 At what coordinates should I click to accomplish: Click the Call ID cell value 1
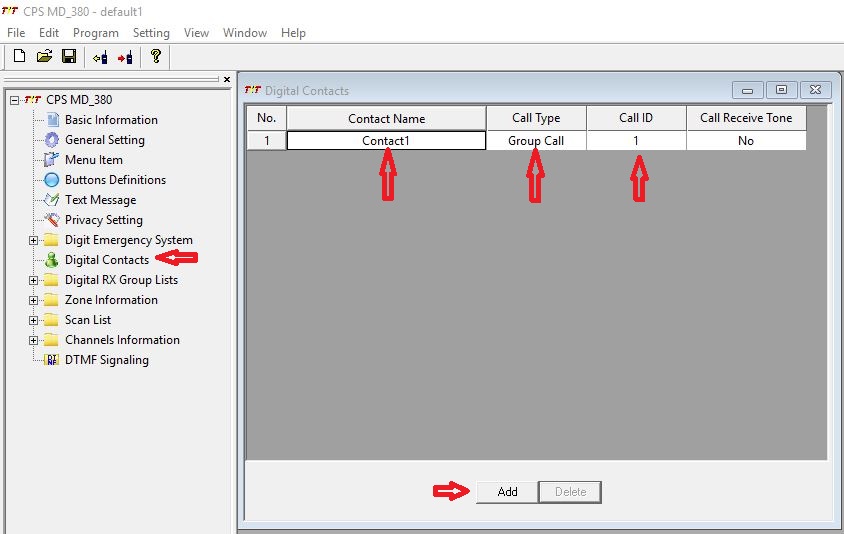636,140
